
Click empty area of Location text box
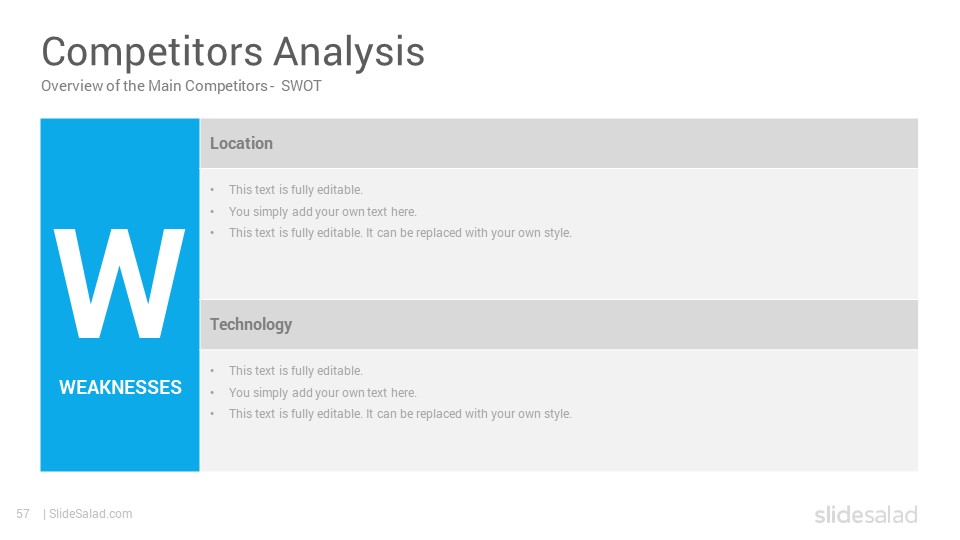(x=735, y=269)
